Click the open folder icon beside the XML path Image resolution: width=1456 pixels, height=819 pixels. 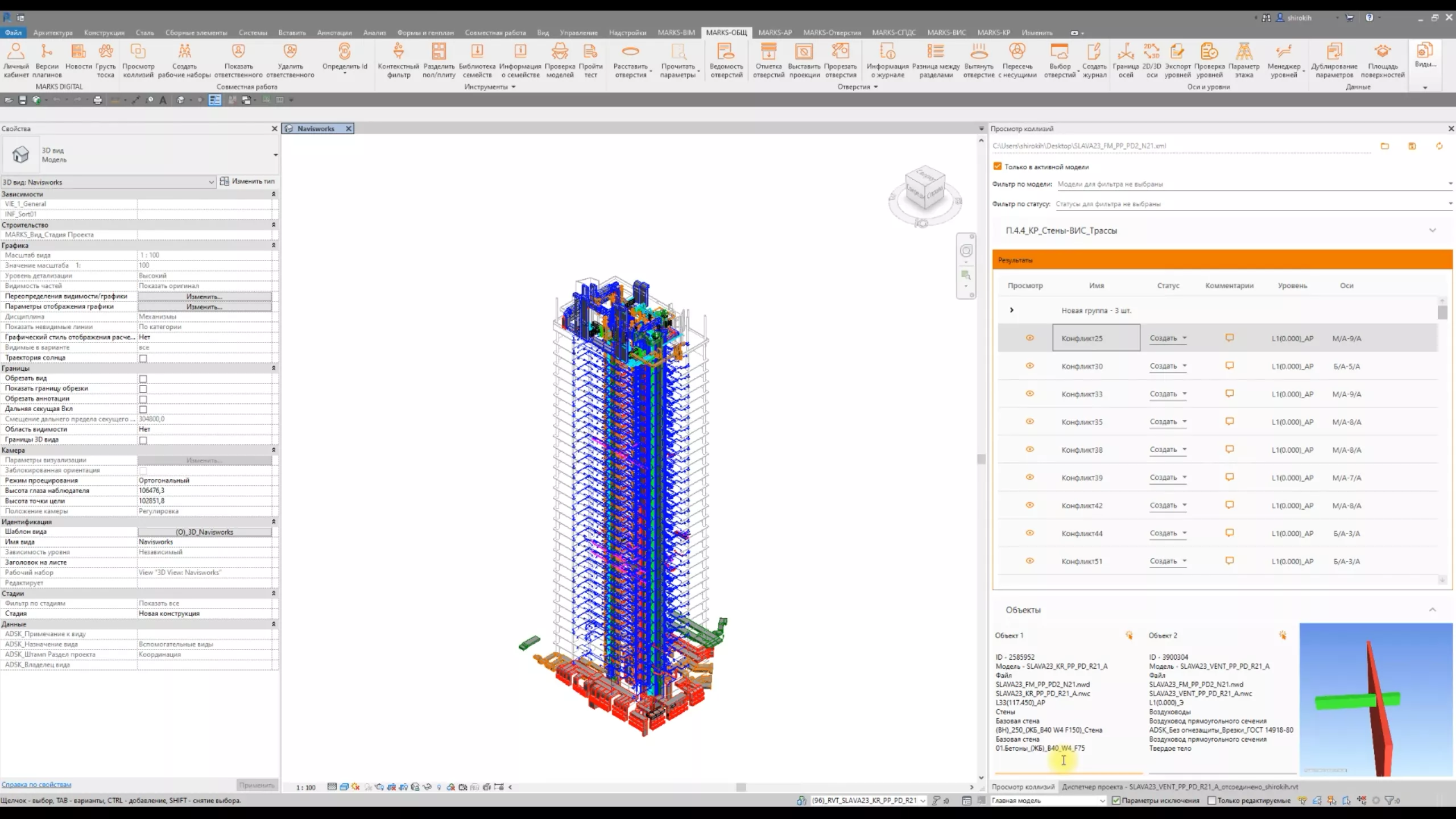(1384, 146)
